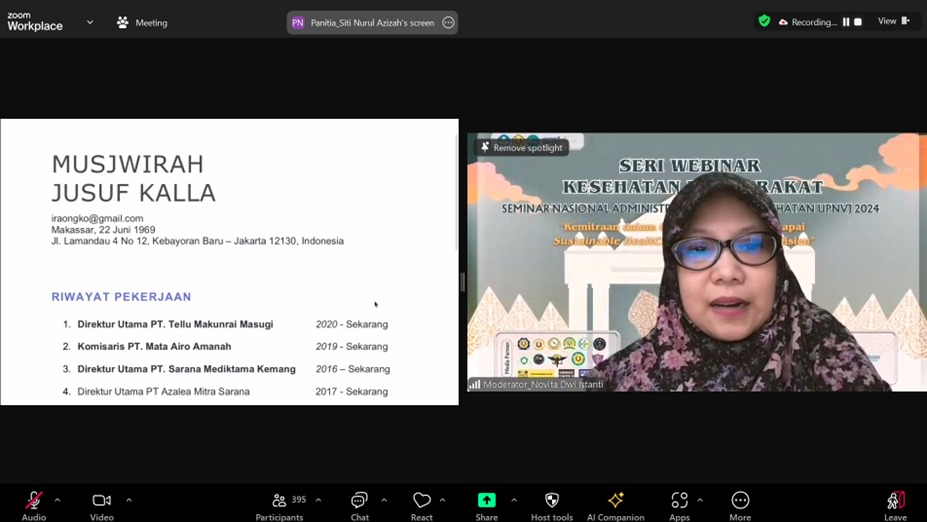This screenshot has width=927, height=522.
Task: Open the Chat panel
Action: [359, 501]
